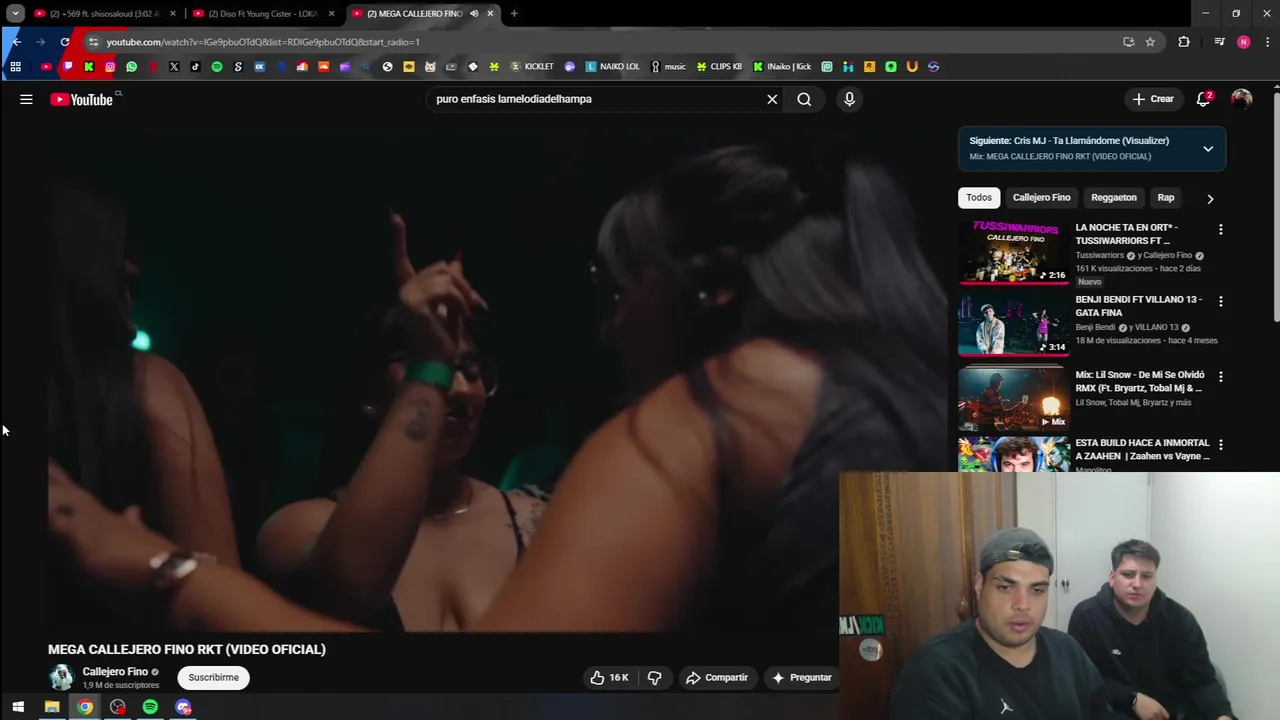Select the Reggaeton filter chip
The height and width of the screenshot is (720, 1280).
tap(1113, 197)
